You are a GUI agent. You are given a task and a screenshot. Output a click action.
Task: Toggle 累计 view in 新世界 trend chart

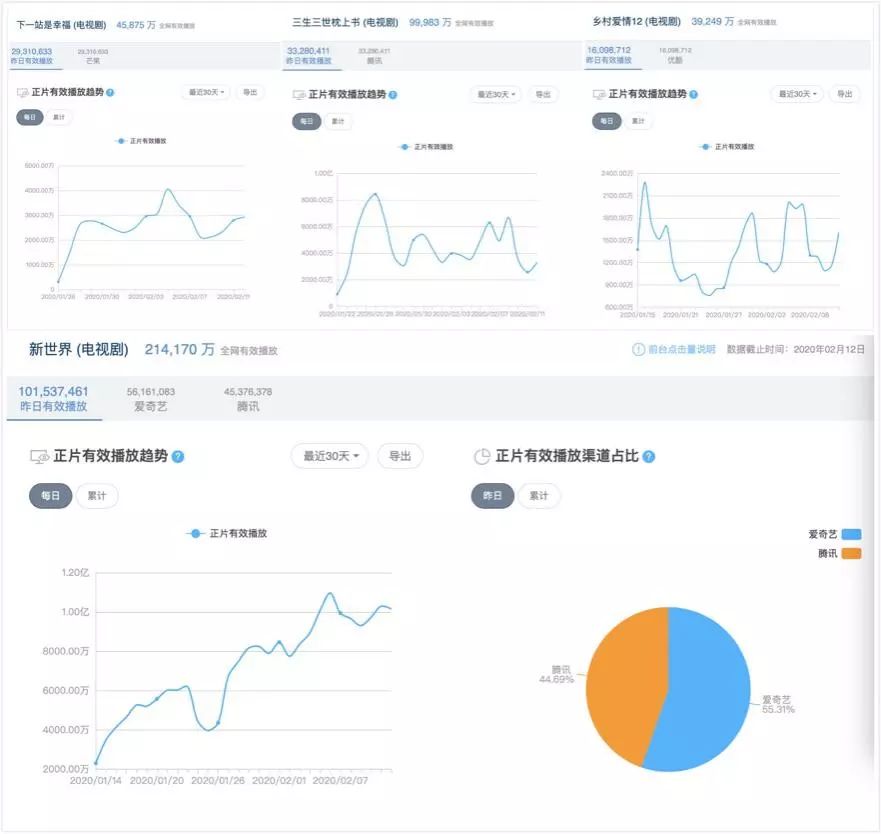97,496
